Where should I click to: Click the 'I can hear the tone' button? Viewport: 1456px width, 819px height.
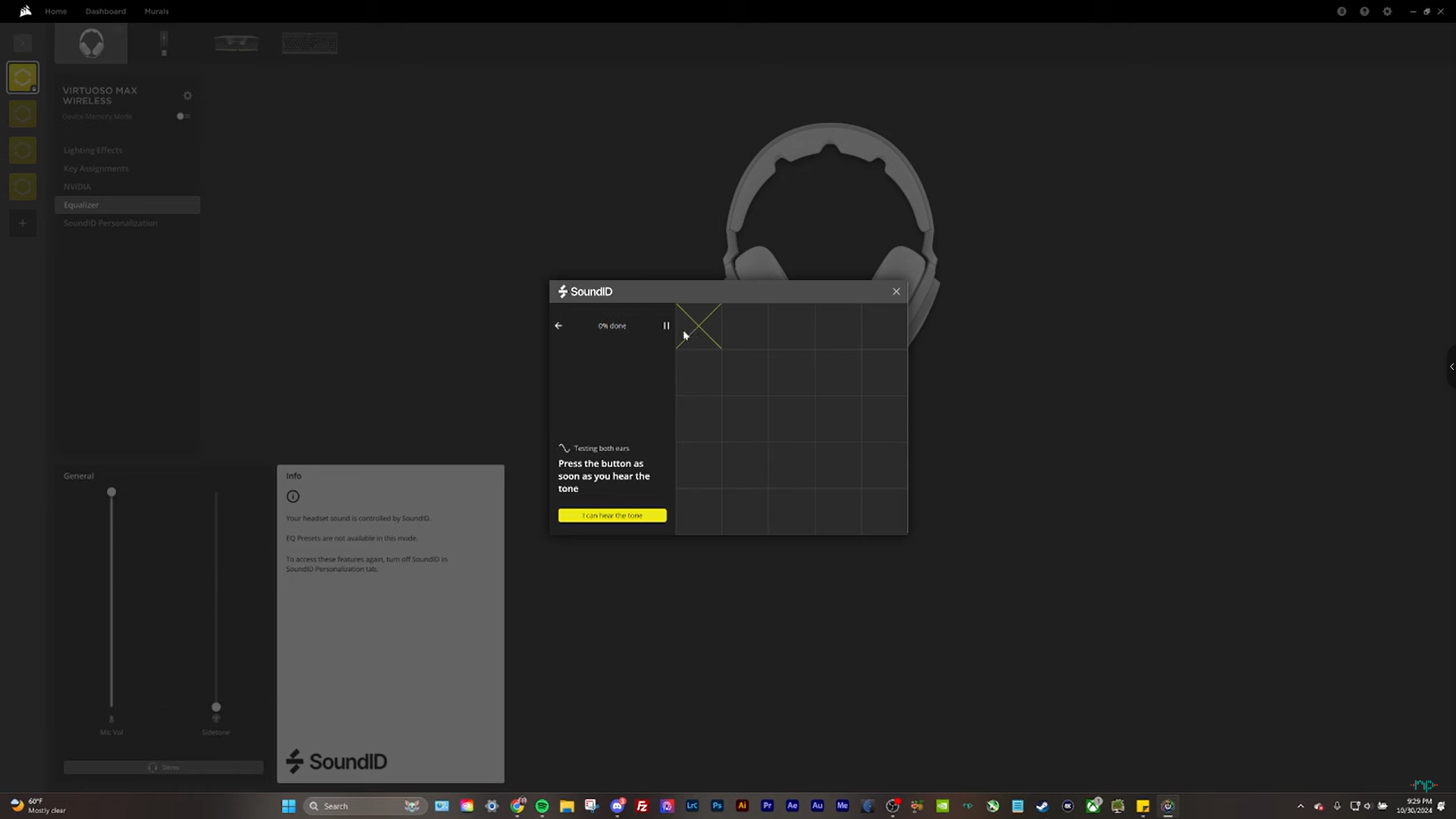pyautogui.click(x=612, y=515)
